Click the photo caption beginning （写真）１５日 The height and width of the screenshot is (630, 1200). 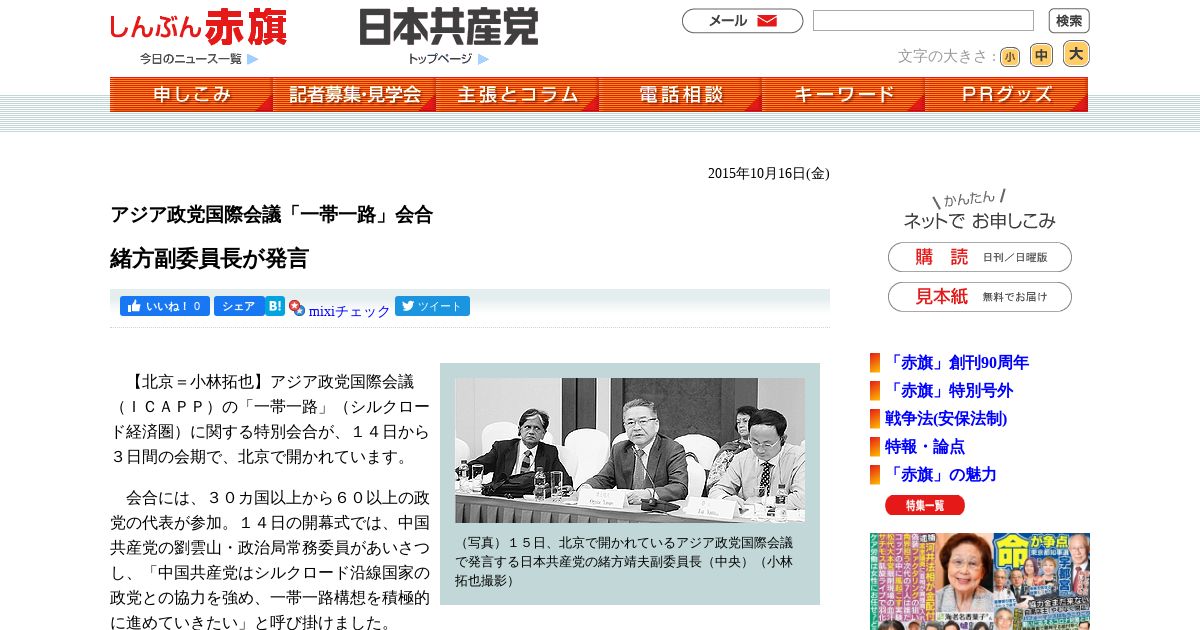click(626, 561)
